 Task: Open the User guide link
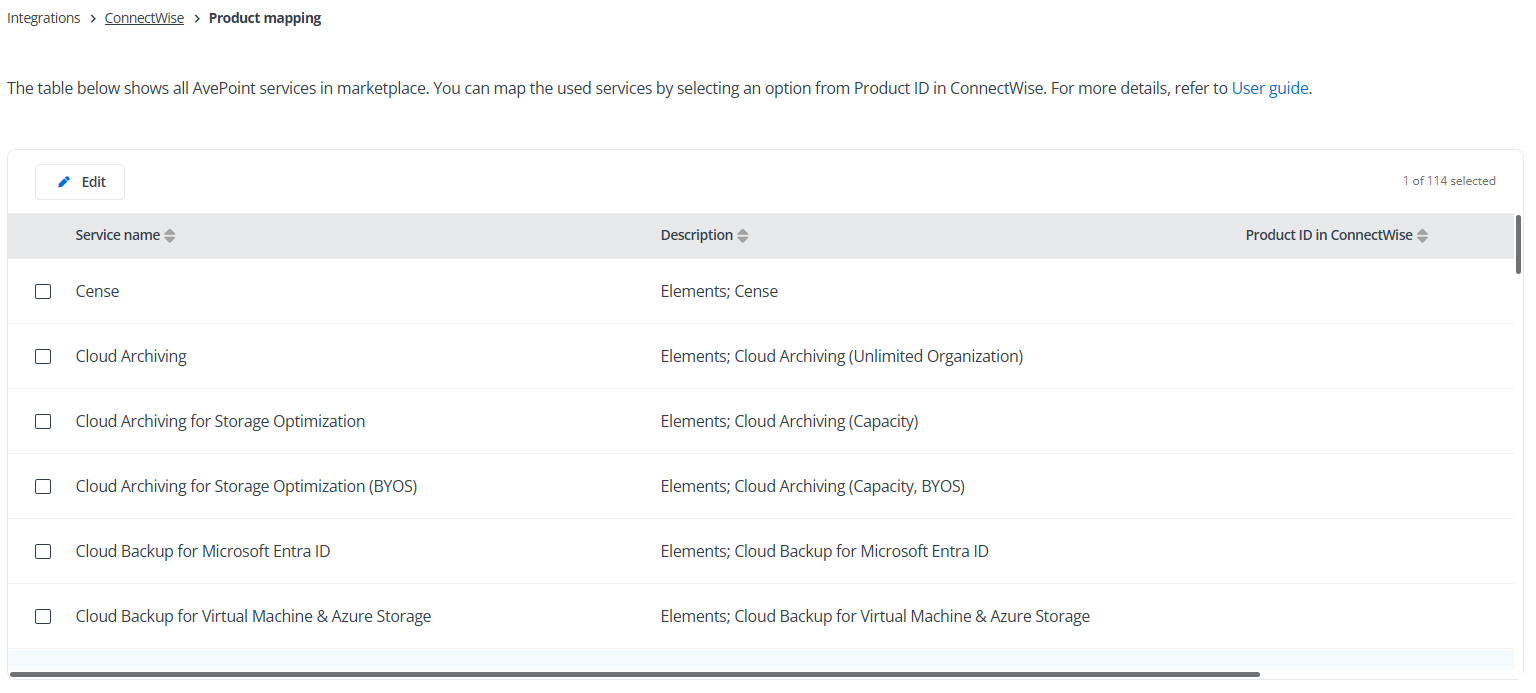click(1269, 88)
